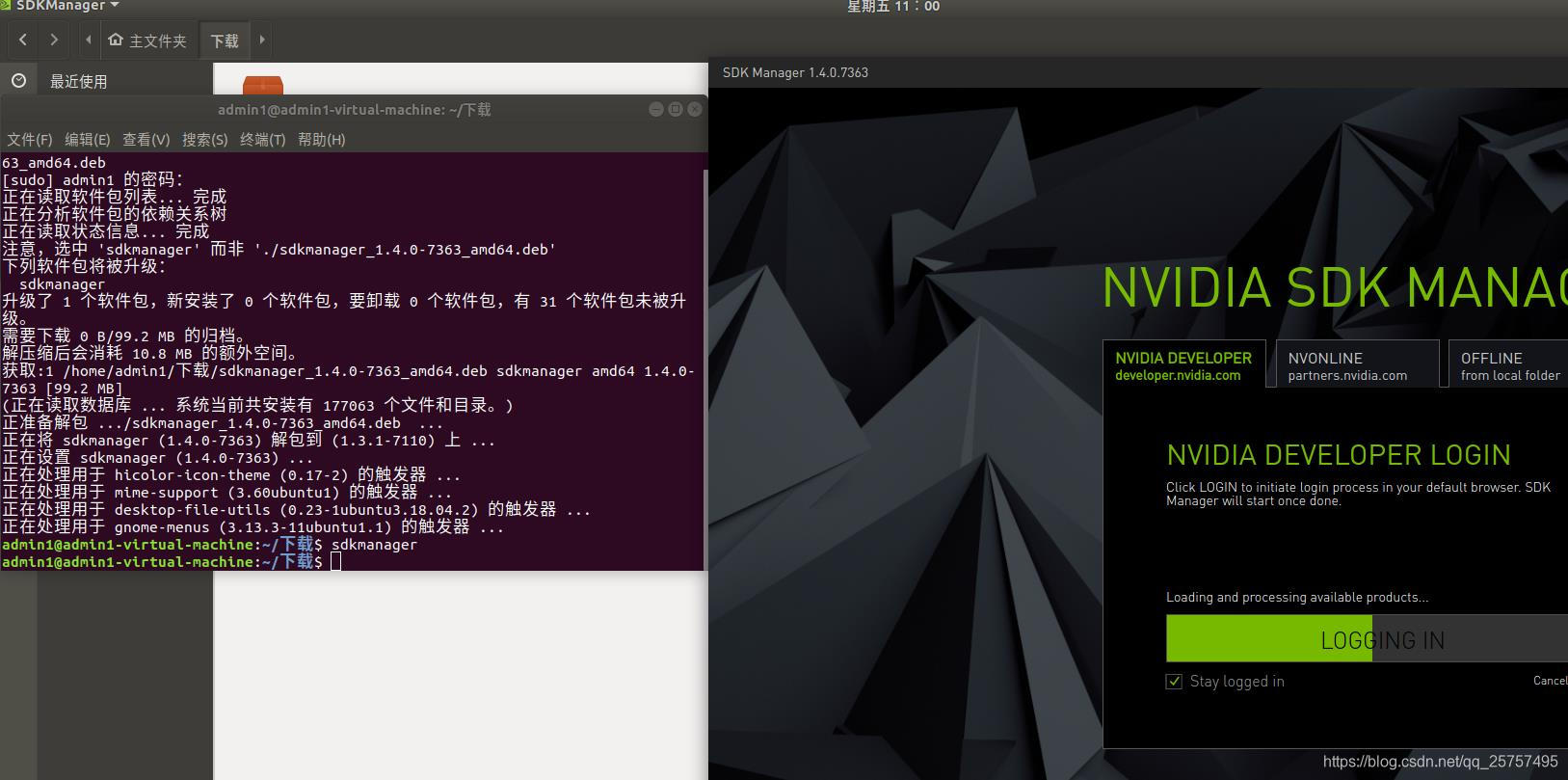Open terminal 文件(F) menu

pyautogui.click(x=30, y=140)
